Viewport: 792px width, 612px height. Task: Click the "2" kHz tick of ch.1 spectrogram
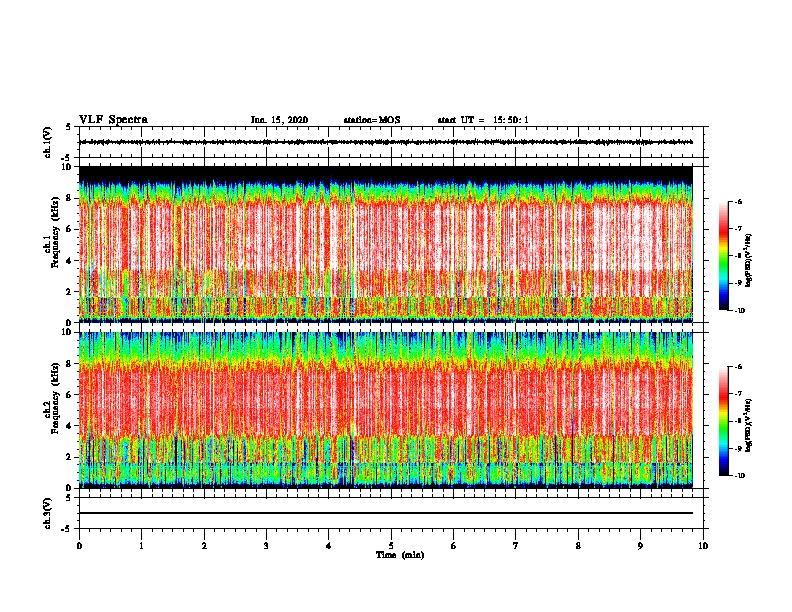pyautogui.click(x=69, y=291)
